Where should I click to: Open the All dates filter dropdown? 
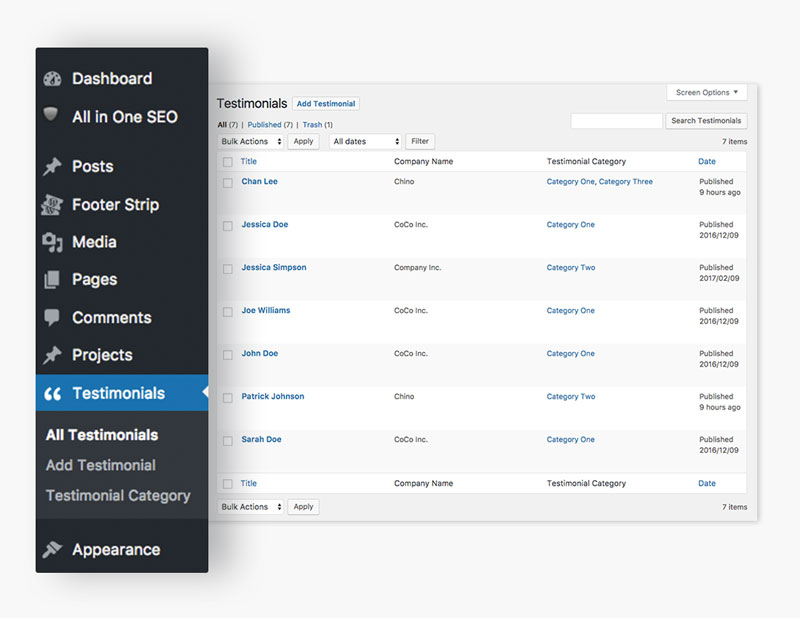point(365,142)
